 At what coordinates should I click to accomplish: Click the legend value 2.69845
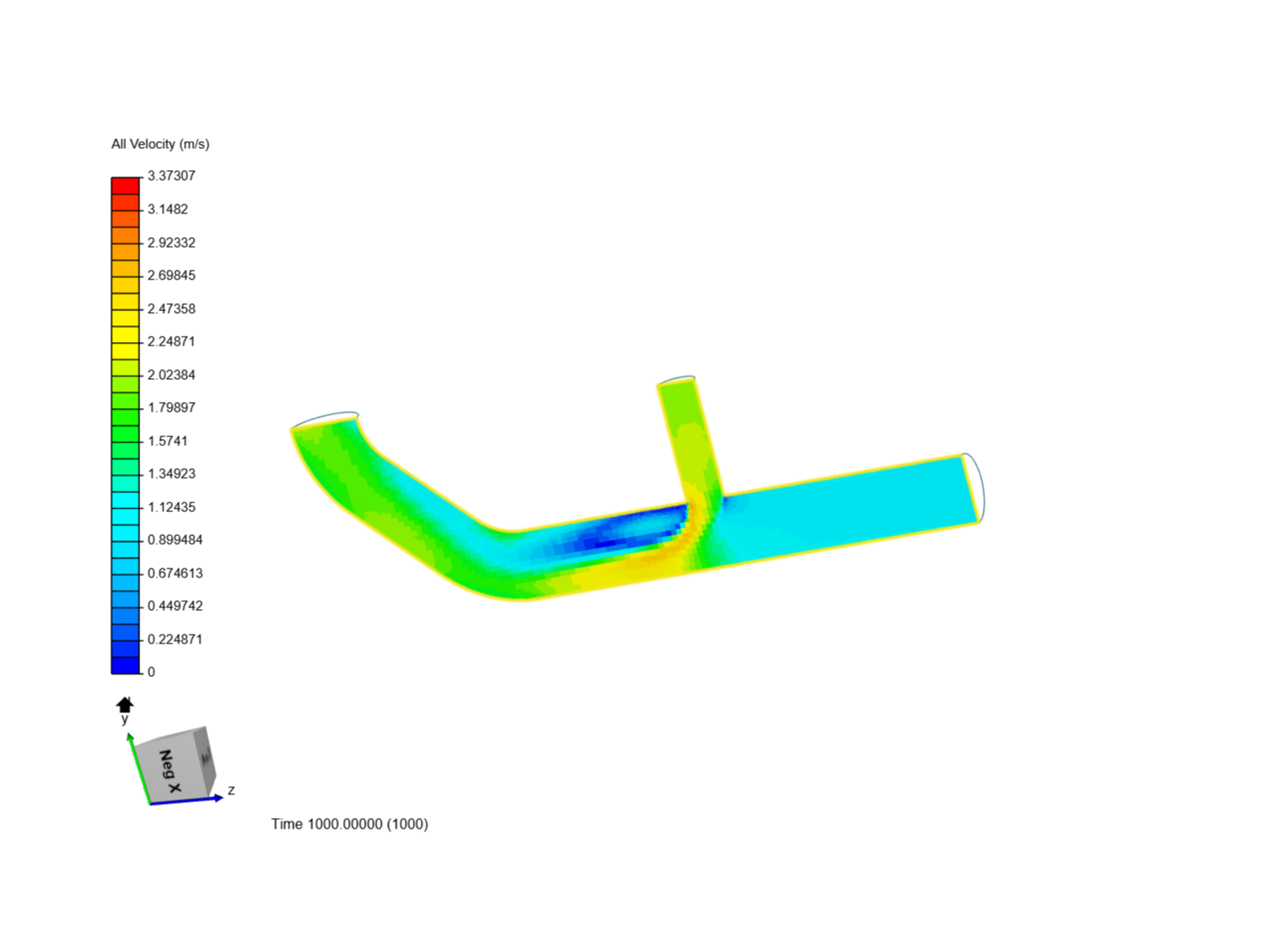pos(171,275)
